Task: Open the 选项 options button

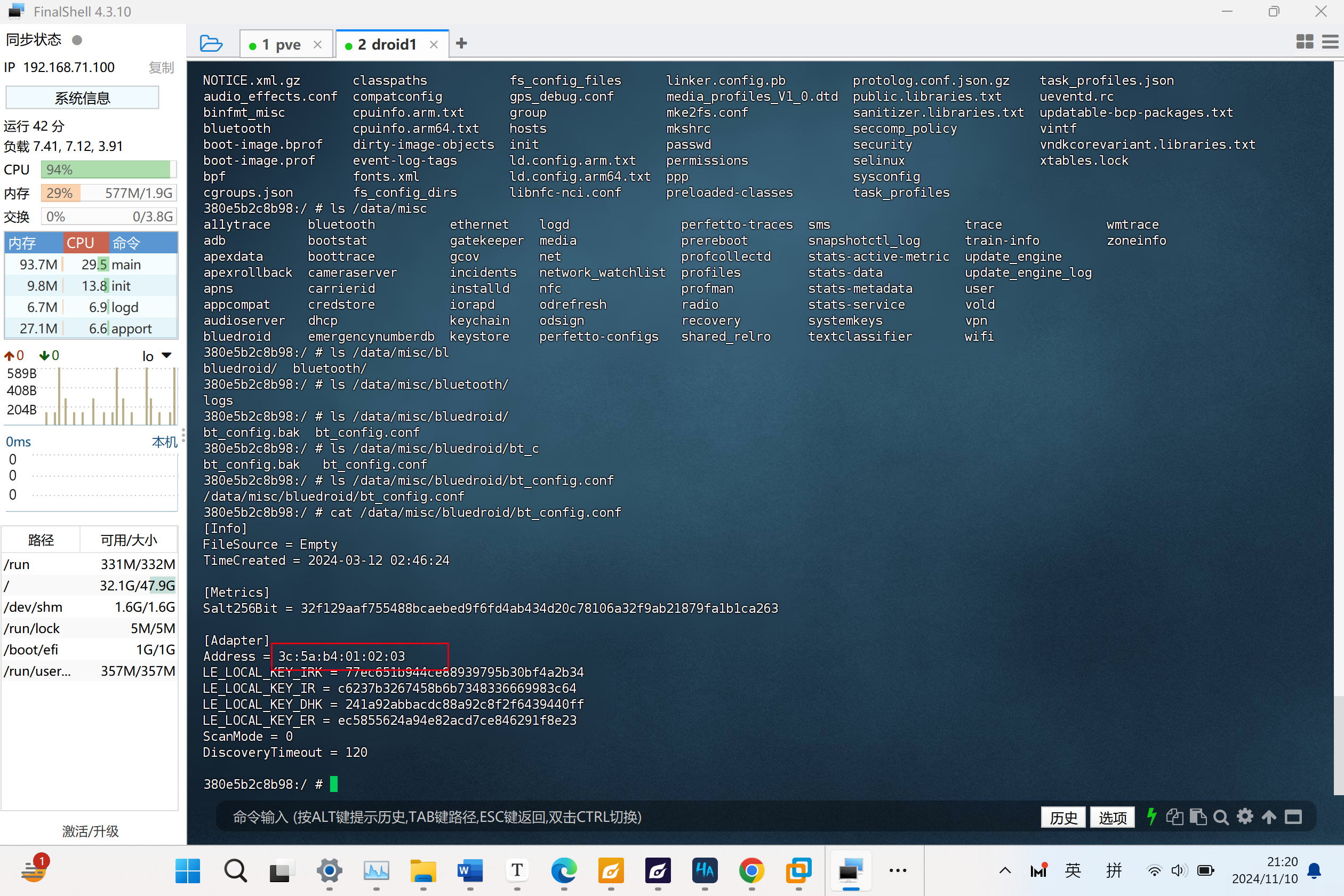Action: coord(1112,817)
